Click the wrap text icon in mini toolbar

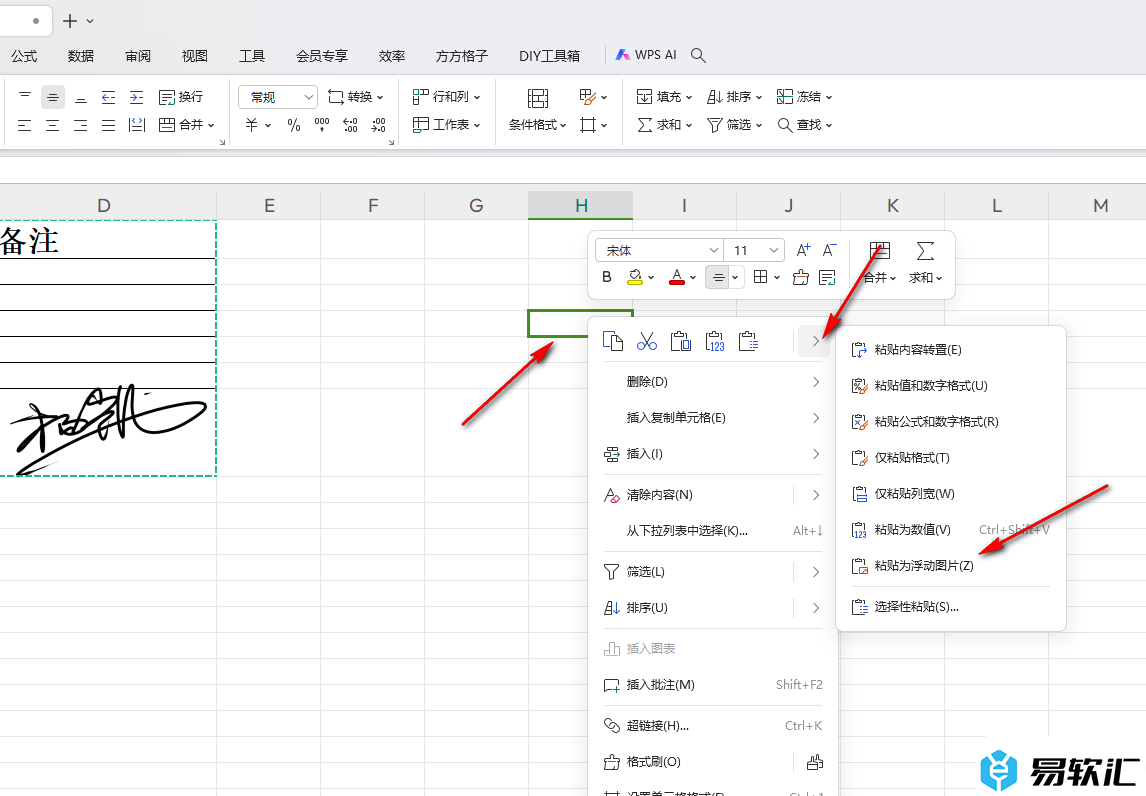point(827,277)
